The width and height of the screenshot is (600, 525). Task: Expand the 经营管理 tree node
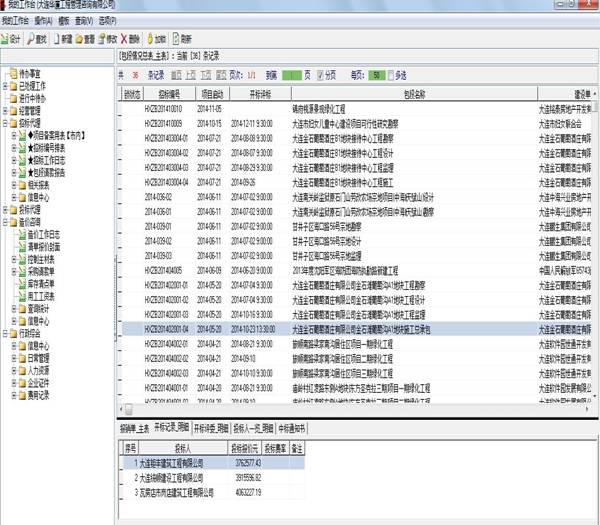point(4,110)
